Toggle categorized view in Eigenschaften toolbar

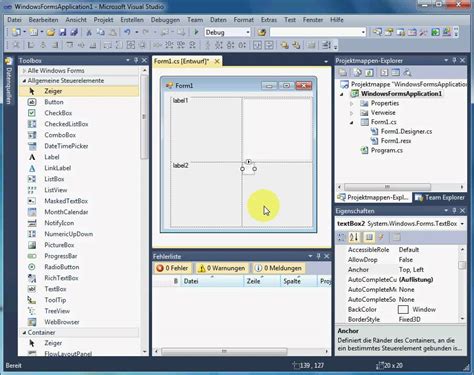click(x=341, y=237)
